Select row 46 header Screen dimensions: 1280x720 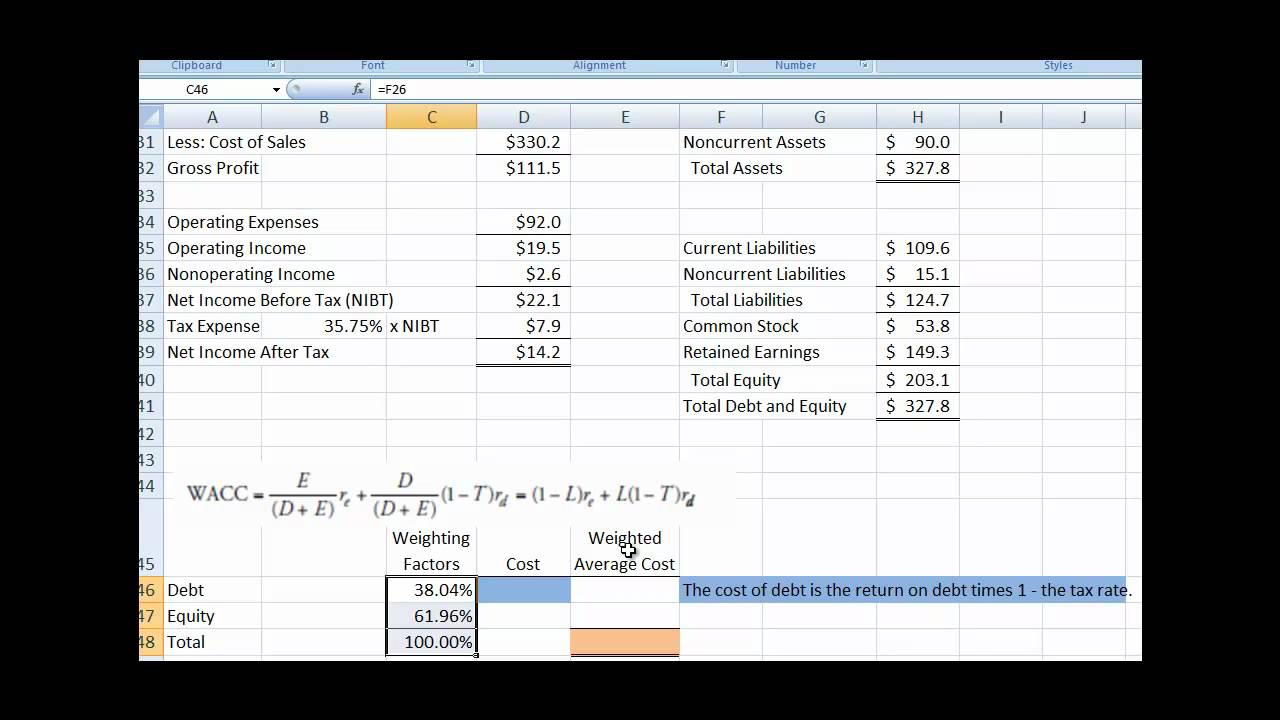coord(149,590)
